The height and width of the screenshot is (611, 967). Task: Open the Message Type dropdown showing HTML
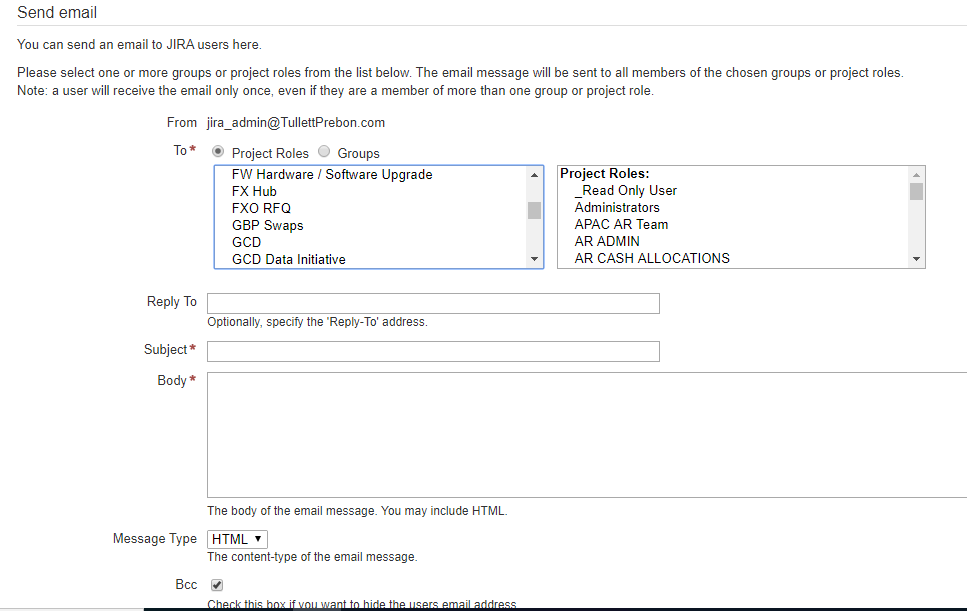tap(236, 539)
